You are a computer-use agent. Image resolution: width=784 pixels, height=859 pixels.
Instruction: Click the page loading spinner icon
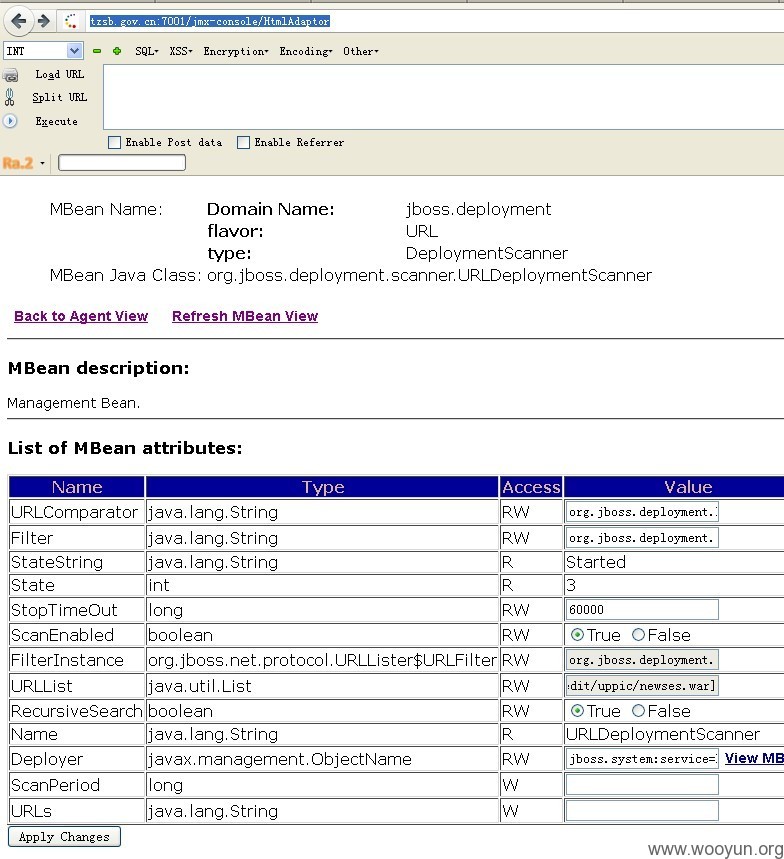(71, 21)
